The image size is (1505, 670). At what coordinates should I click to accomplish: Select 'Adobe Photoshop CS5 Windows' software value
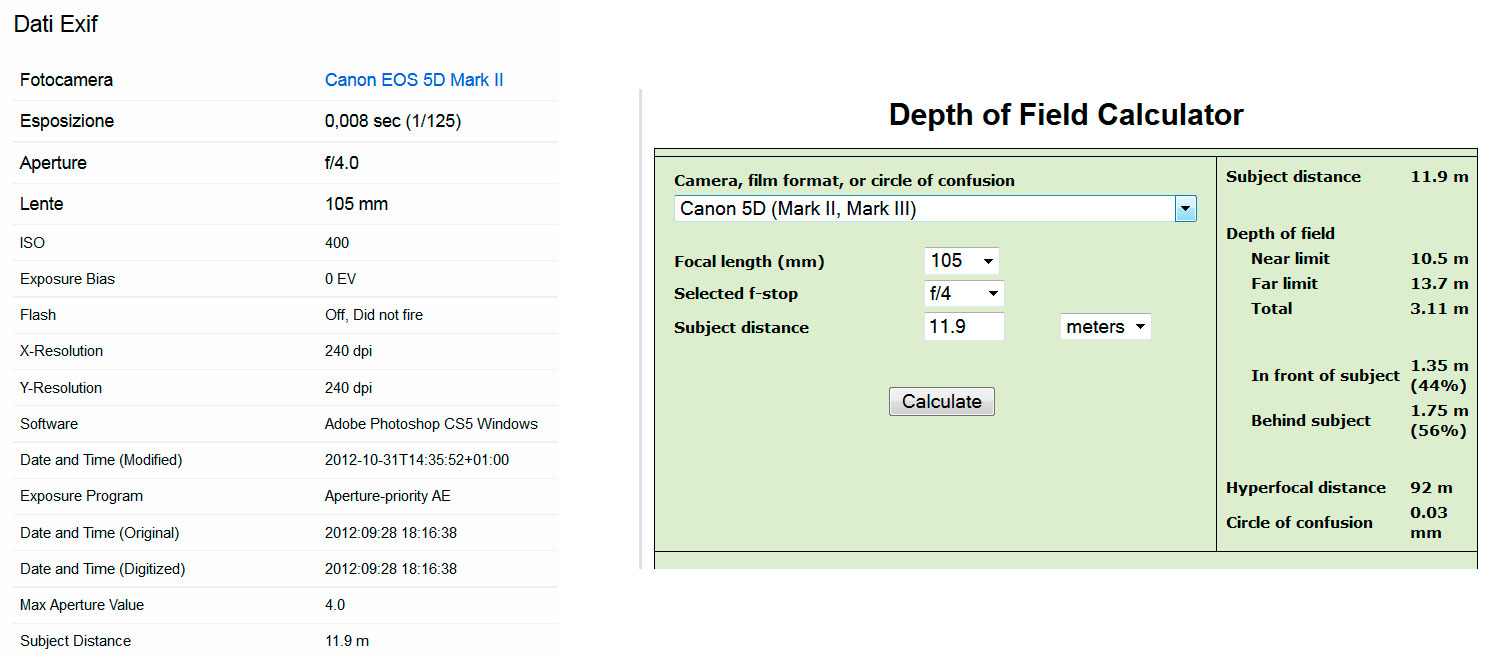(431, 424)
